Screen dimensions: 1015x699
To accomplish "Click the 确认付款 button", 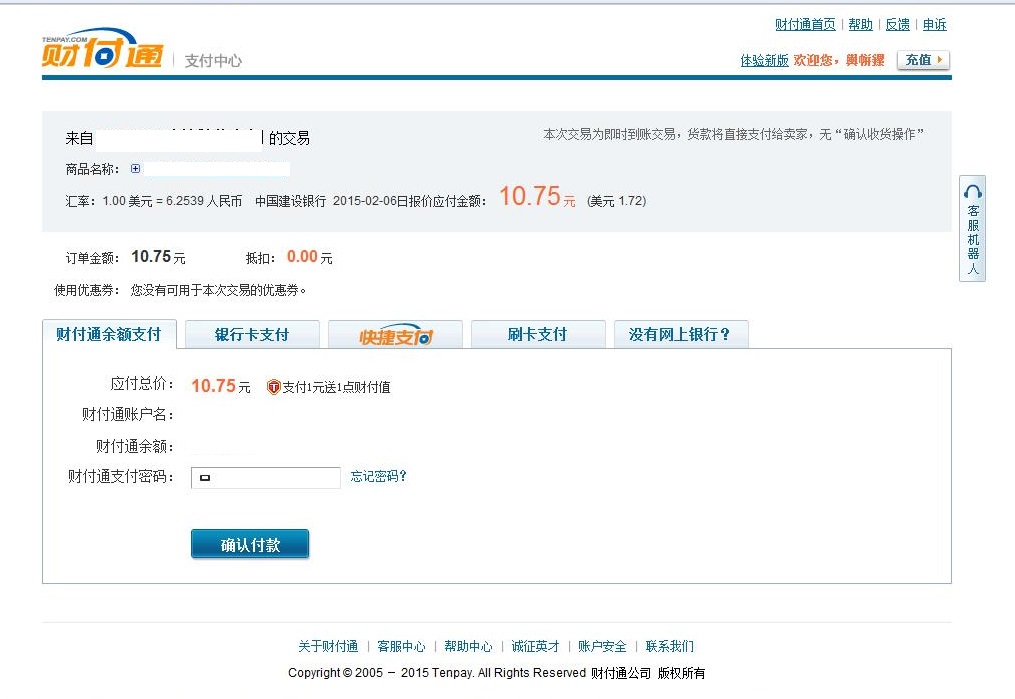I will click(x=250, y=544).
